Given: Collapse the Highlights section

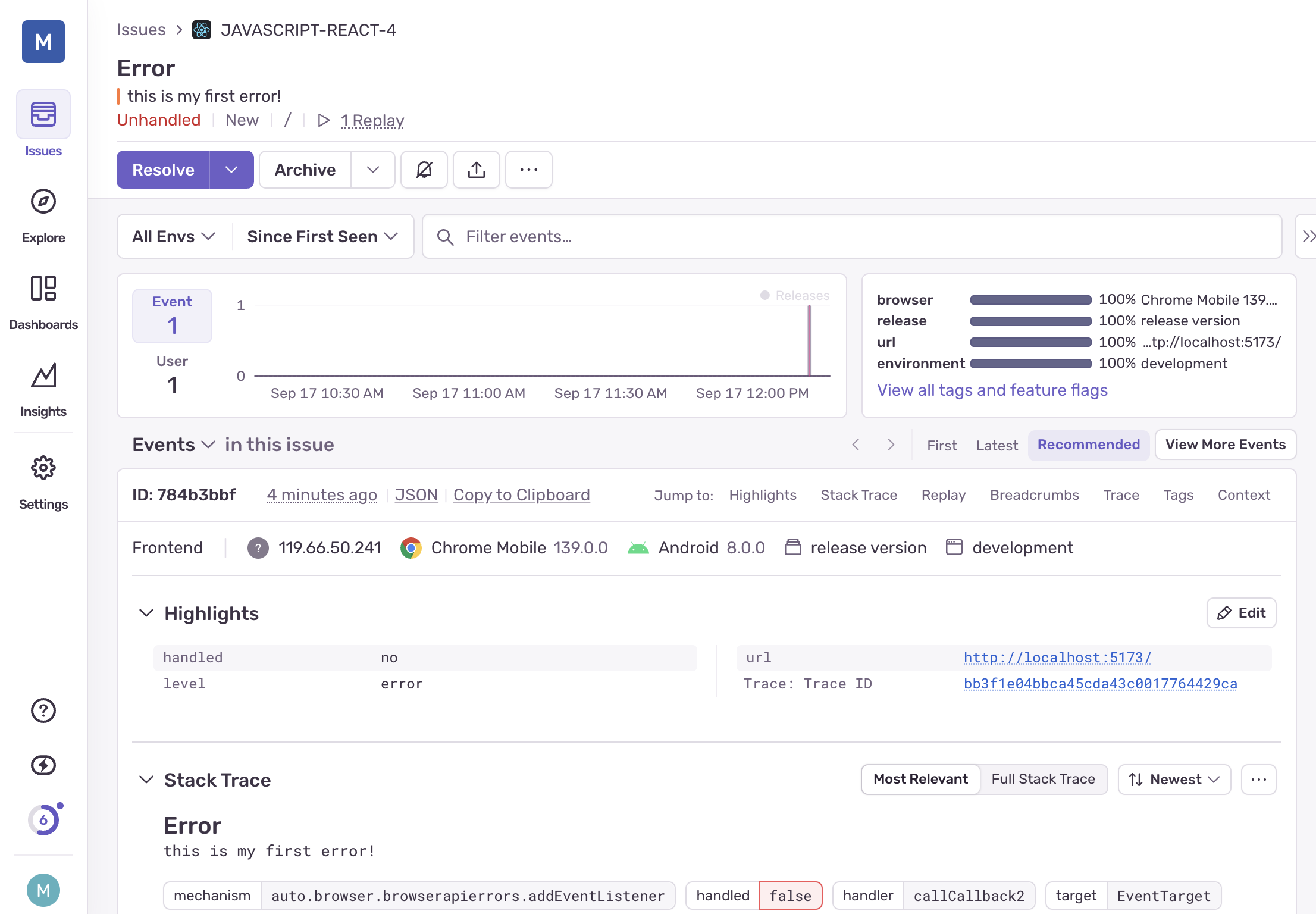Looking at the screenshot, I should click(x=146, y=613).
